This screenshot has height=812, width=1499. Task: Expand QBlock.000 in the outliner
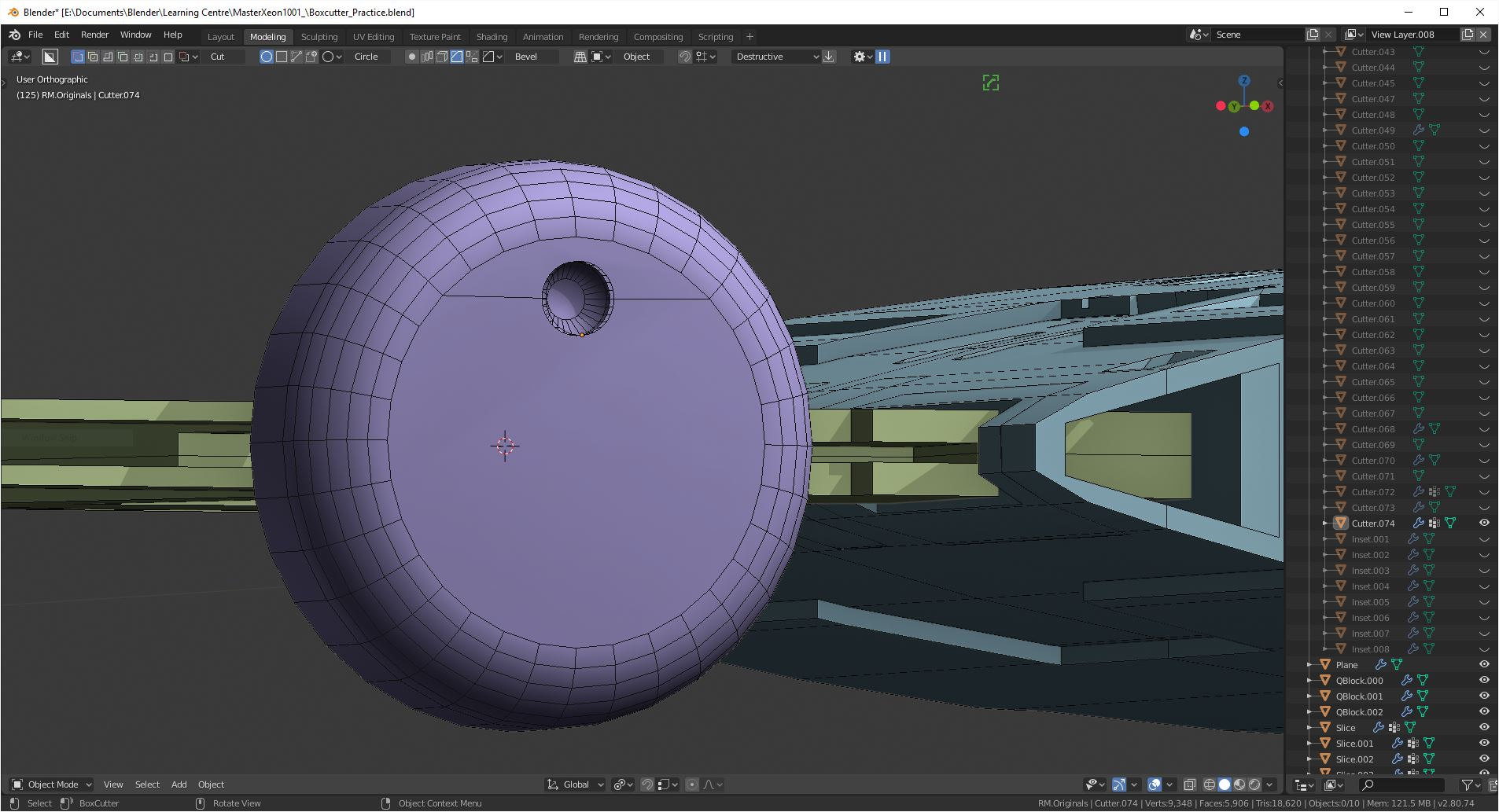1309,680
